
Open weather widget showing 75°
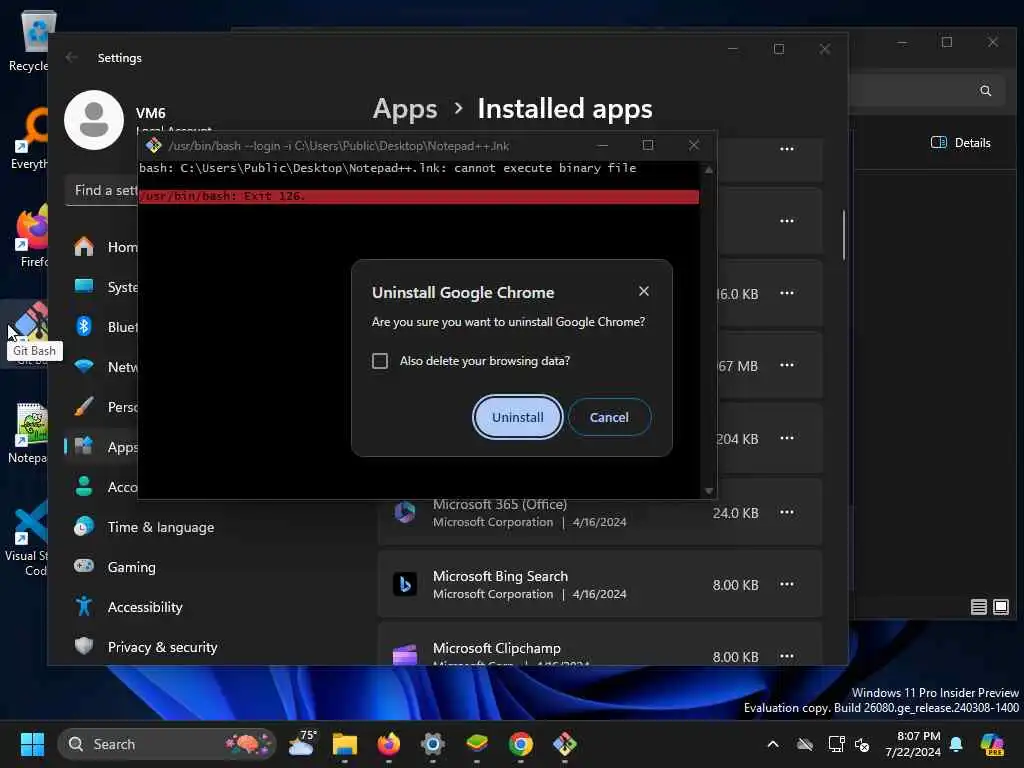click(x=301, y=744)
